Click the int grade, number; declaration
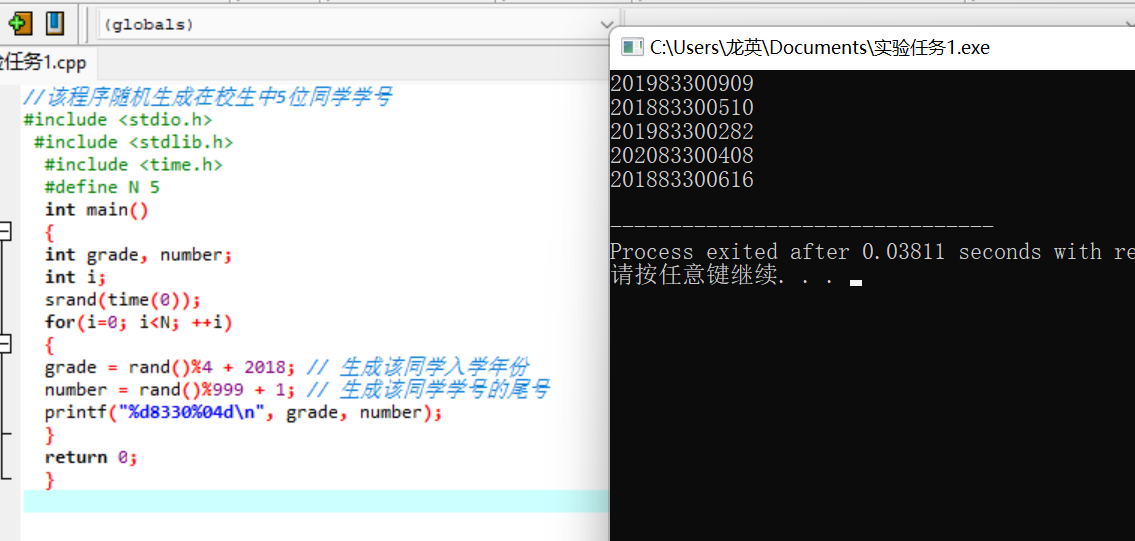The height and width of the screenshot is (541, 1135). pos(138,255)
